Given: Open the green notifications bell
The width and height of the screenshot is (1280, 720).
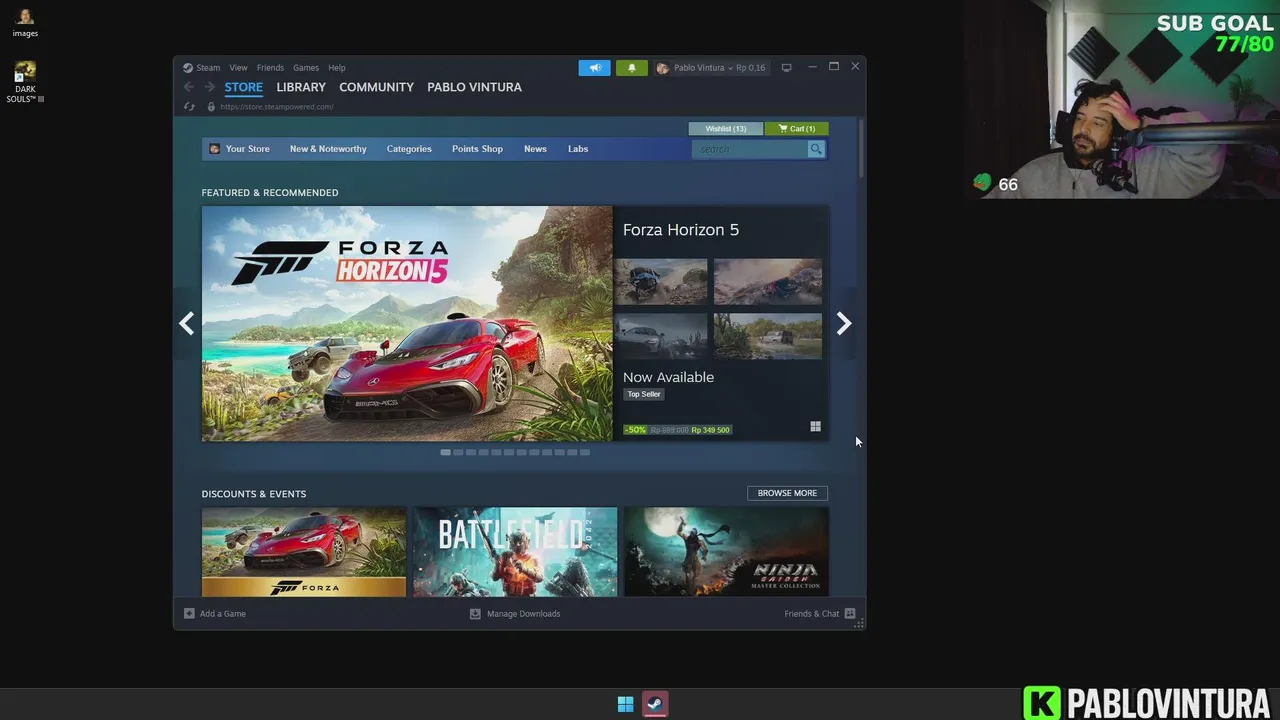Looking at the screenshot, I should pos(631,68).
